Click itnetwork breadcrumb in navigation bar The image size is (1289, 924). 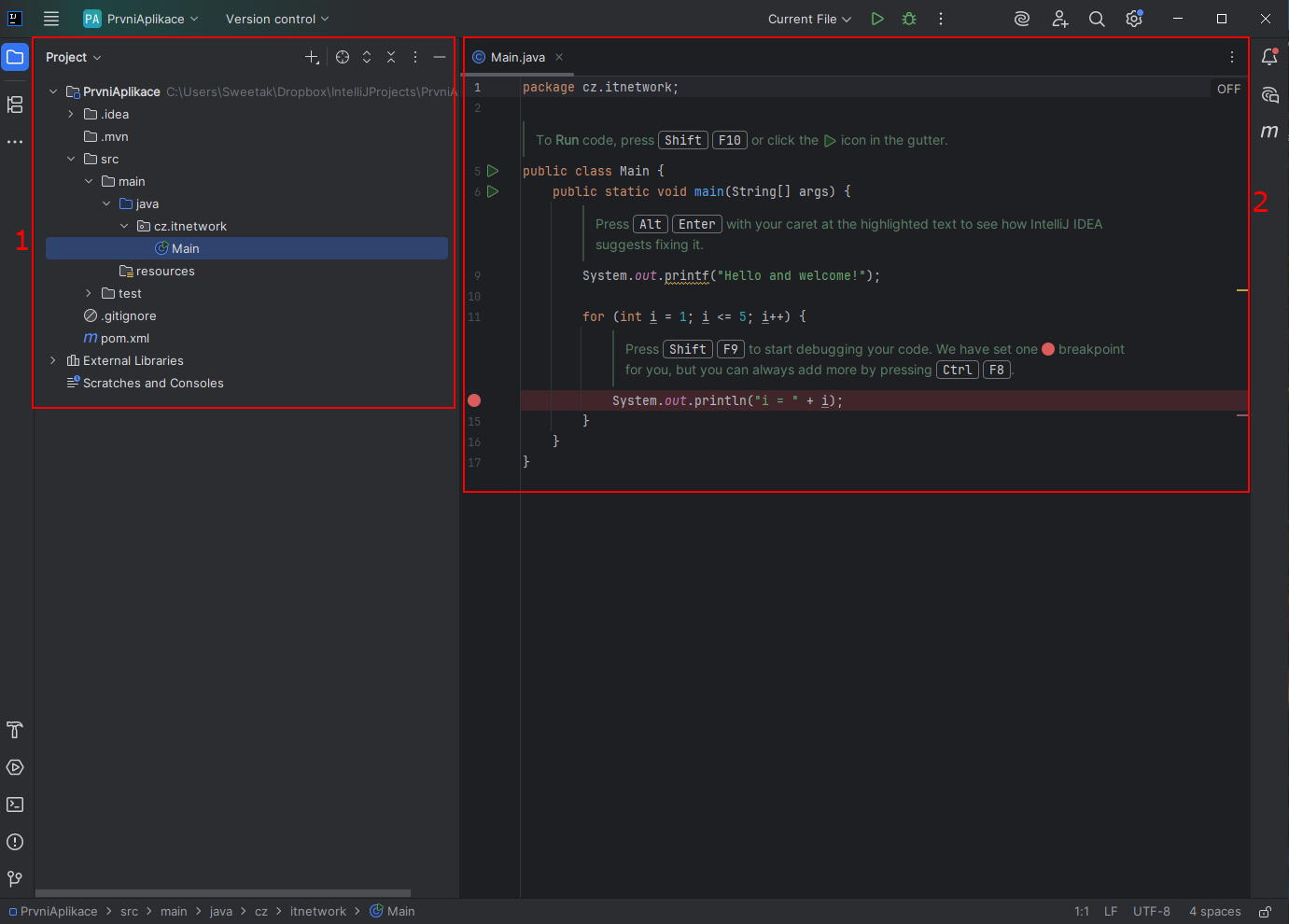pos(318,912)
